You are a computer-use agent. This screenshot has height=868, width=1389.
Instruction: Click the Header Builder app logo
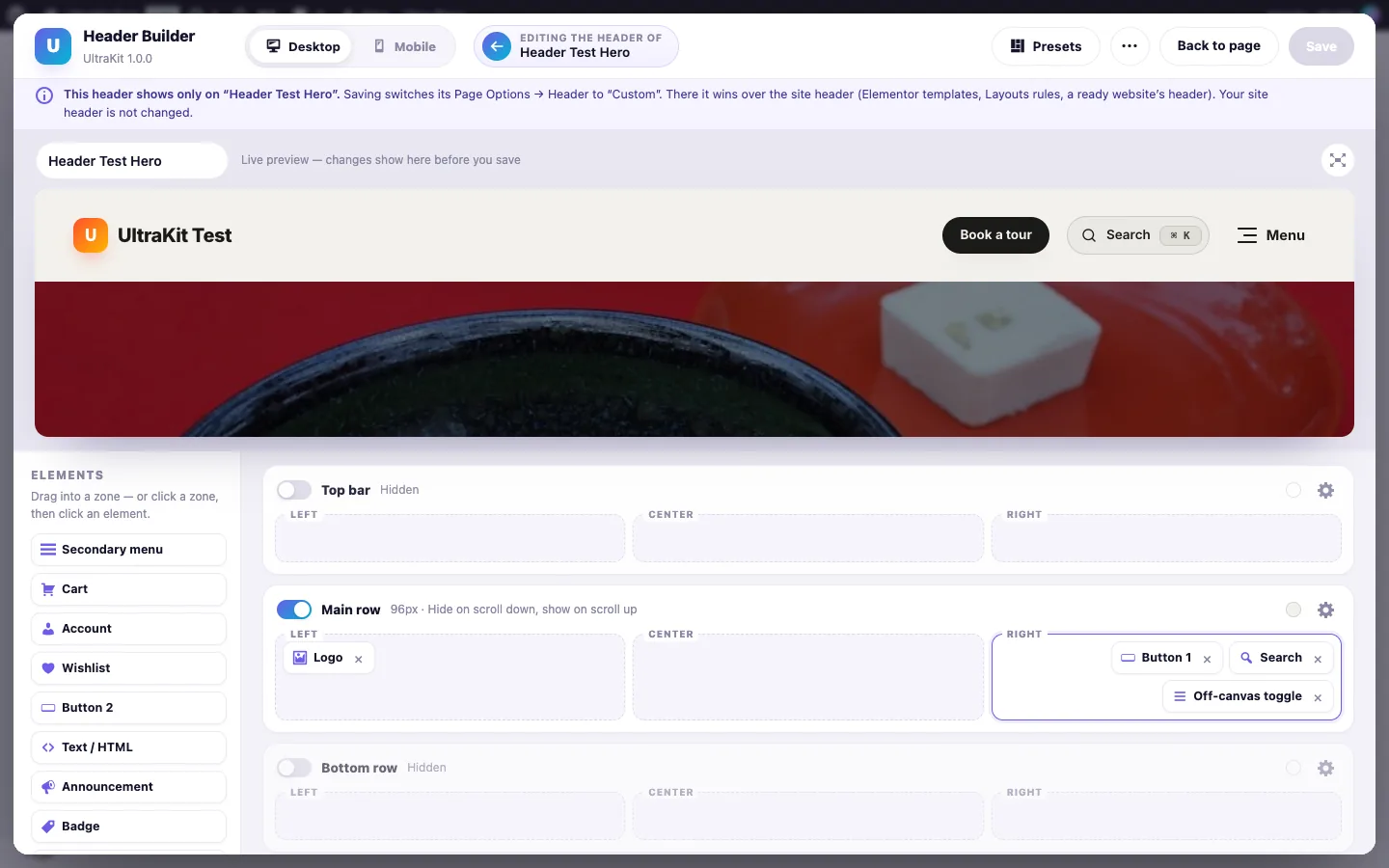click(53, 46)
